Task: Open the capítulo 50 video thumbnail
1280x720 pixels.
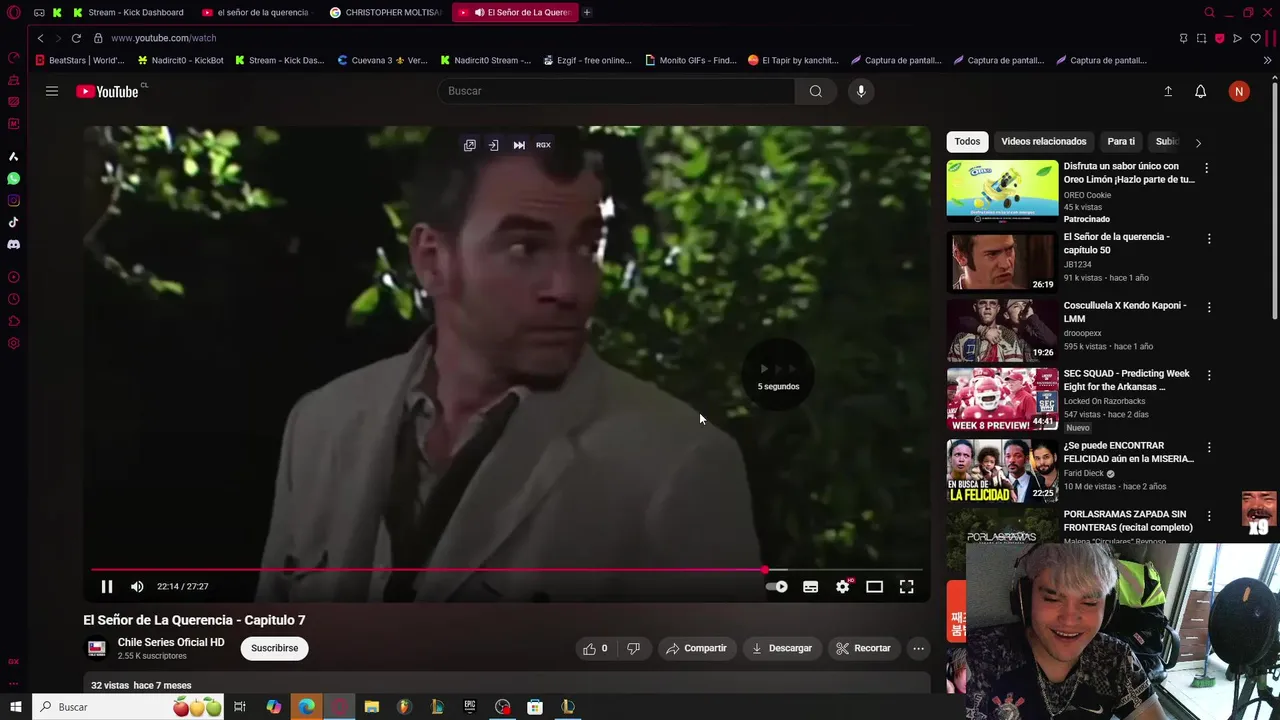Action: [1002, 261]
